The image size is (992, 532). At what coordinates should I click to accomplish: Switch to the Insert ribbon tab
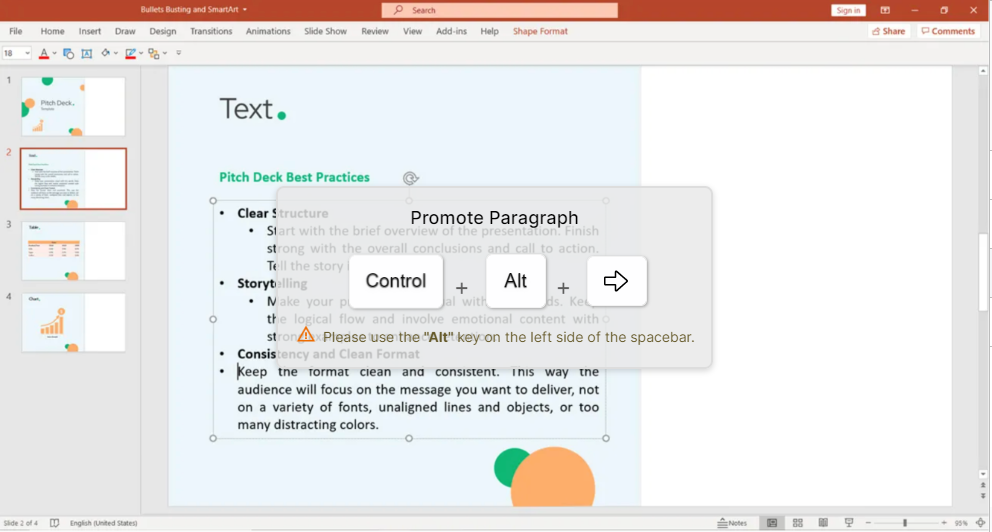90,31
